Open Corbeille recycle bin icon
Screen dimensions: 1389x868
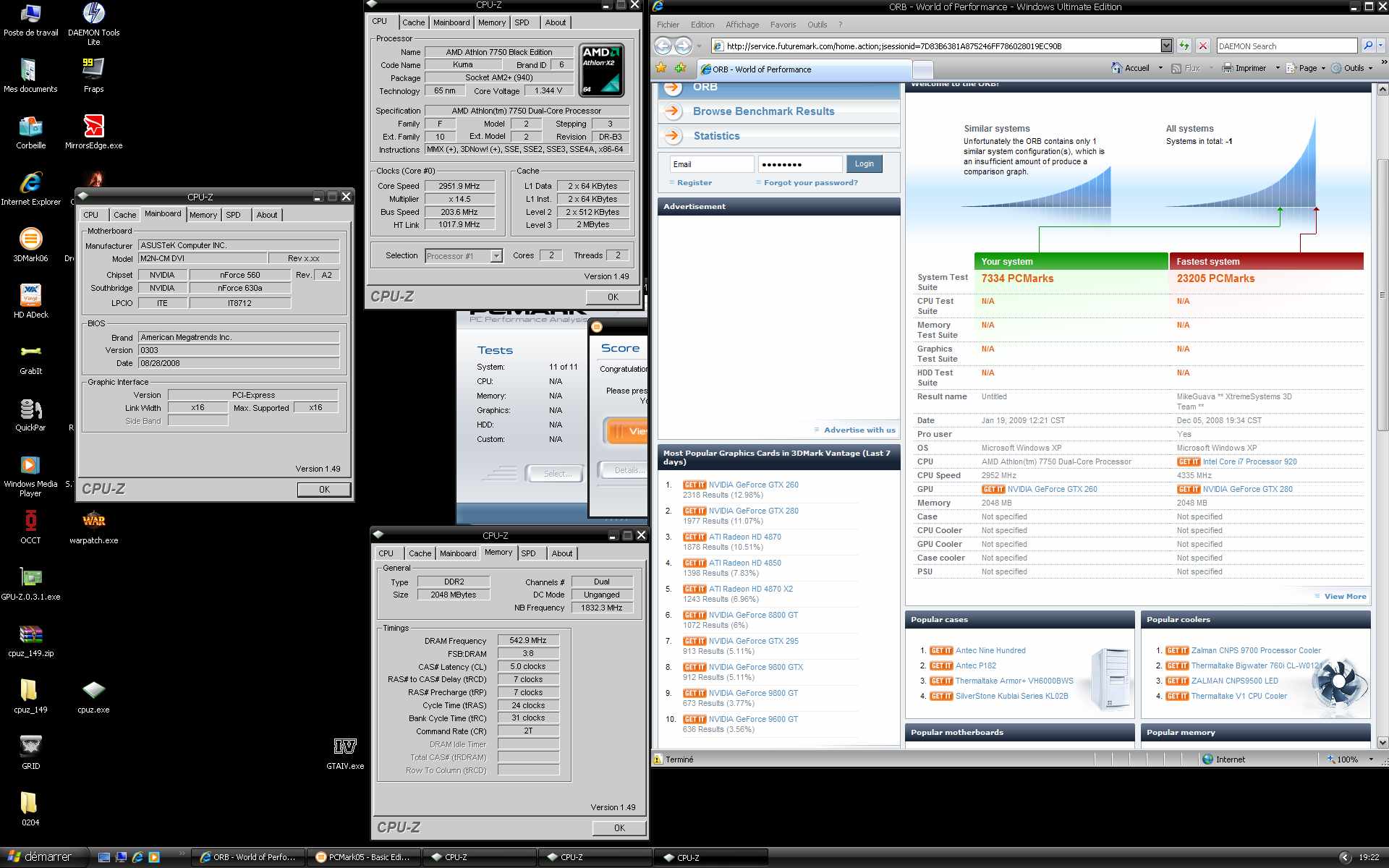click(x=30, y=132)
